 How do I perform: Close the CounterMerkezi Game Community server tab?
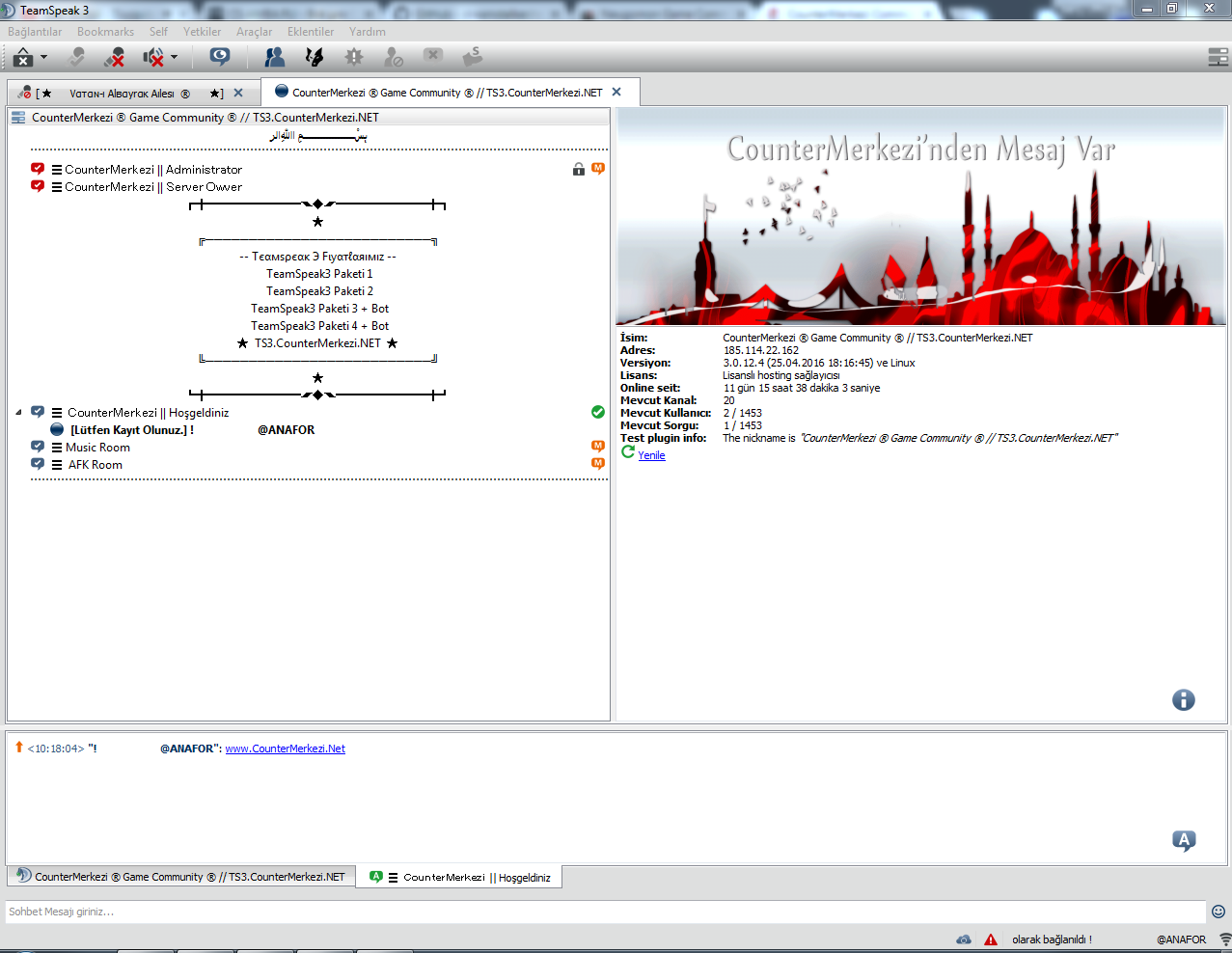click(616, 93)
